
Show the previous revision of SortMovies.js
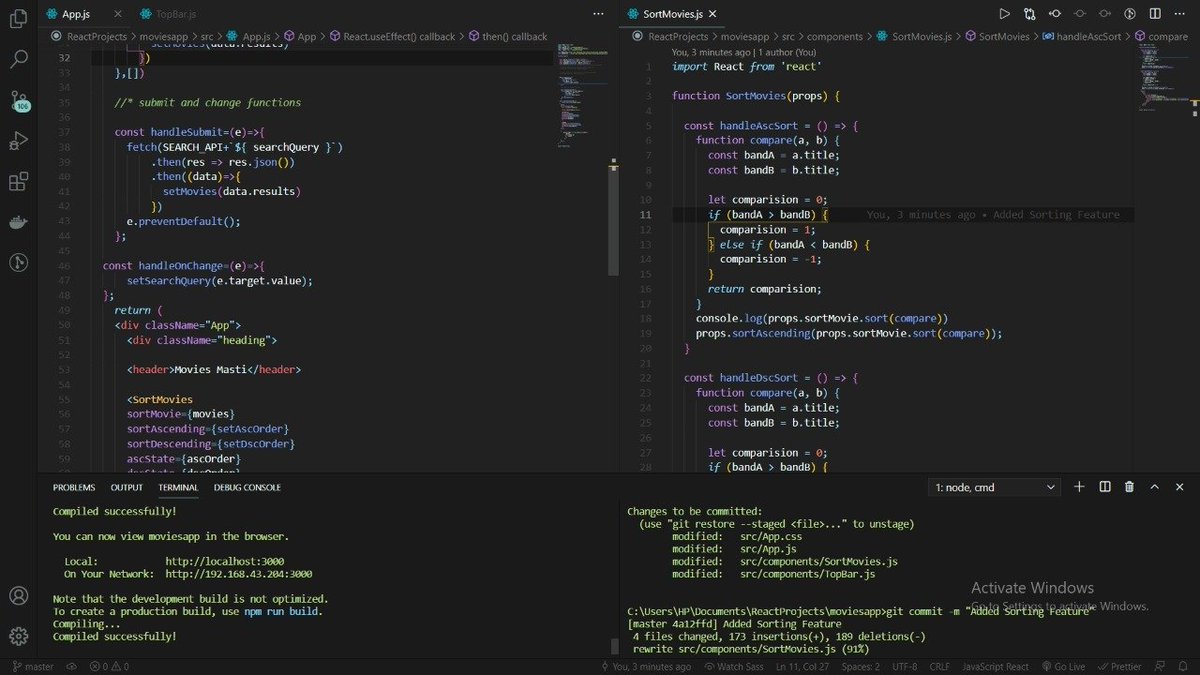(x=1054, y=14)
